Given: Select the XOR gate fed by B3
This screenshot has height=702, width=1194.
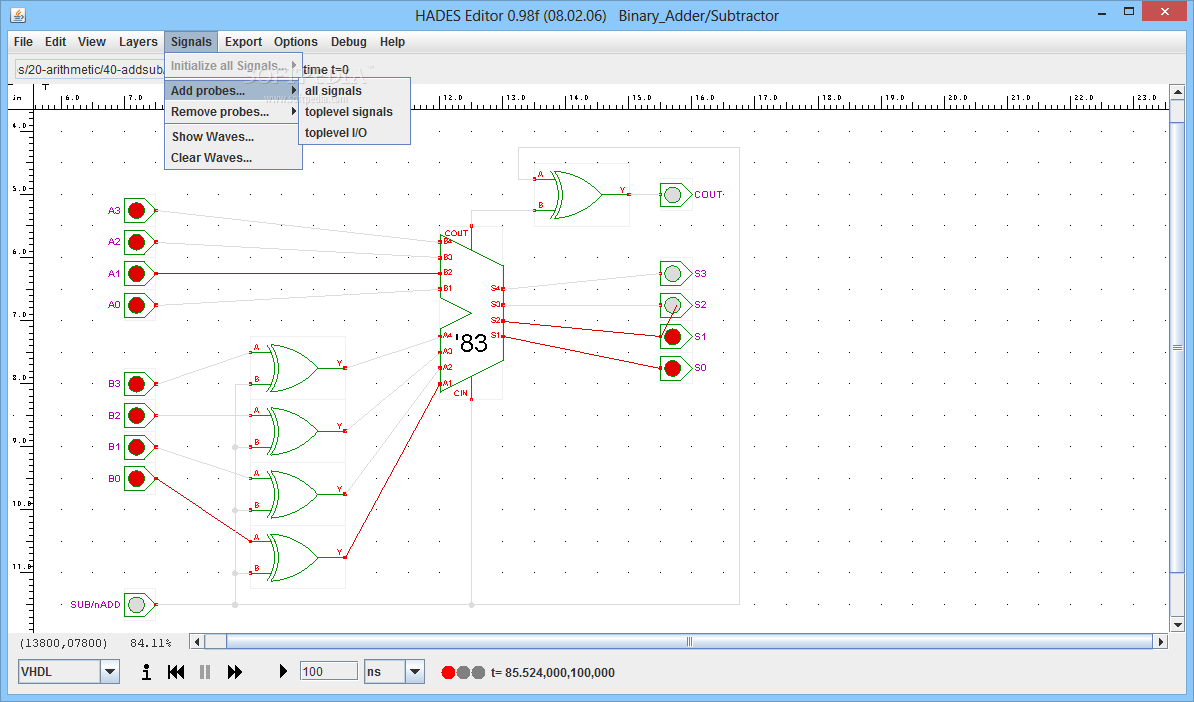Looking at the screenshot, I should (x=298, y=368).
